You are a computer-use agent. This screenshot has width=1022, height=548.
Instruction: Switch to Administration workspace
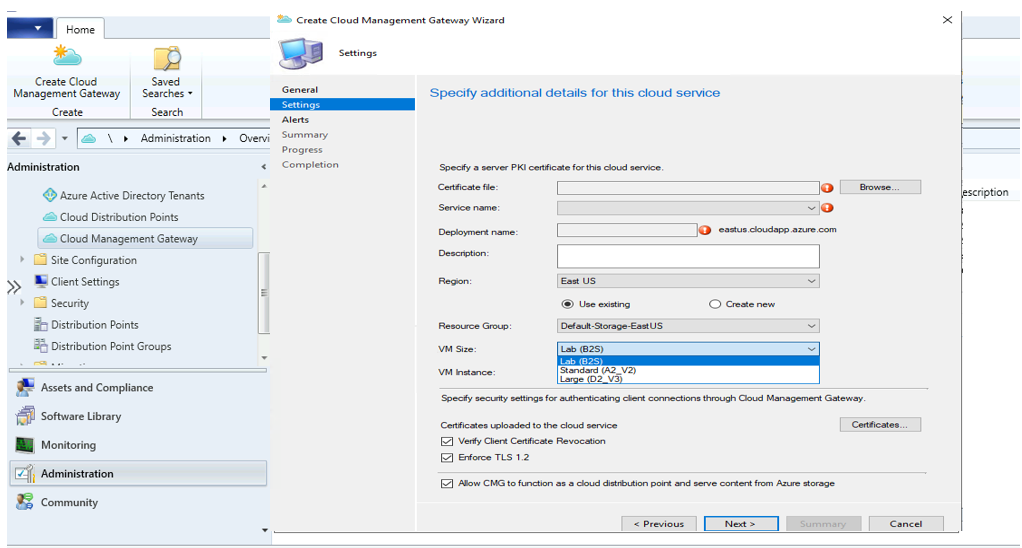(138, 474)
